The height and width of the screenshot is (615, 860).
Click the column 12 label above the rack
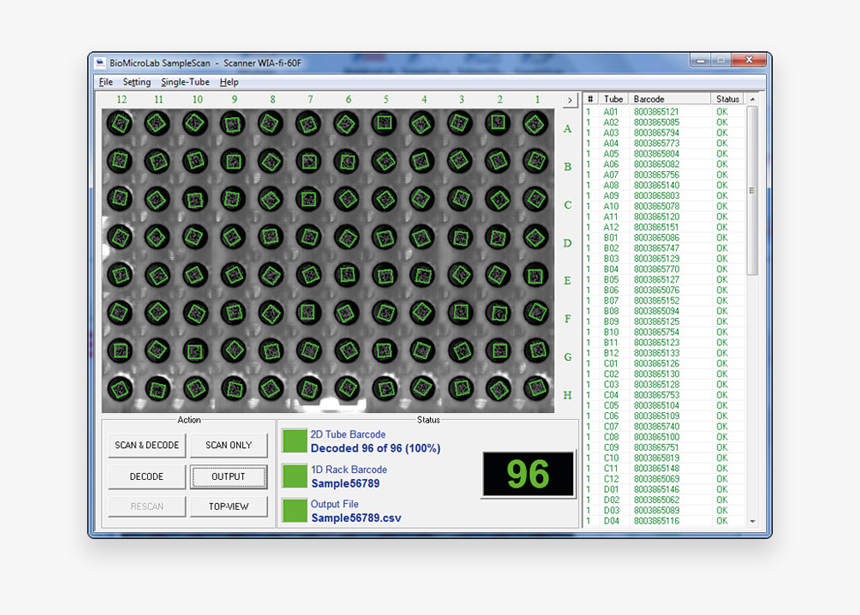(x=121, y=99)
